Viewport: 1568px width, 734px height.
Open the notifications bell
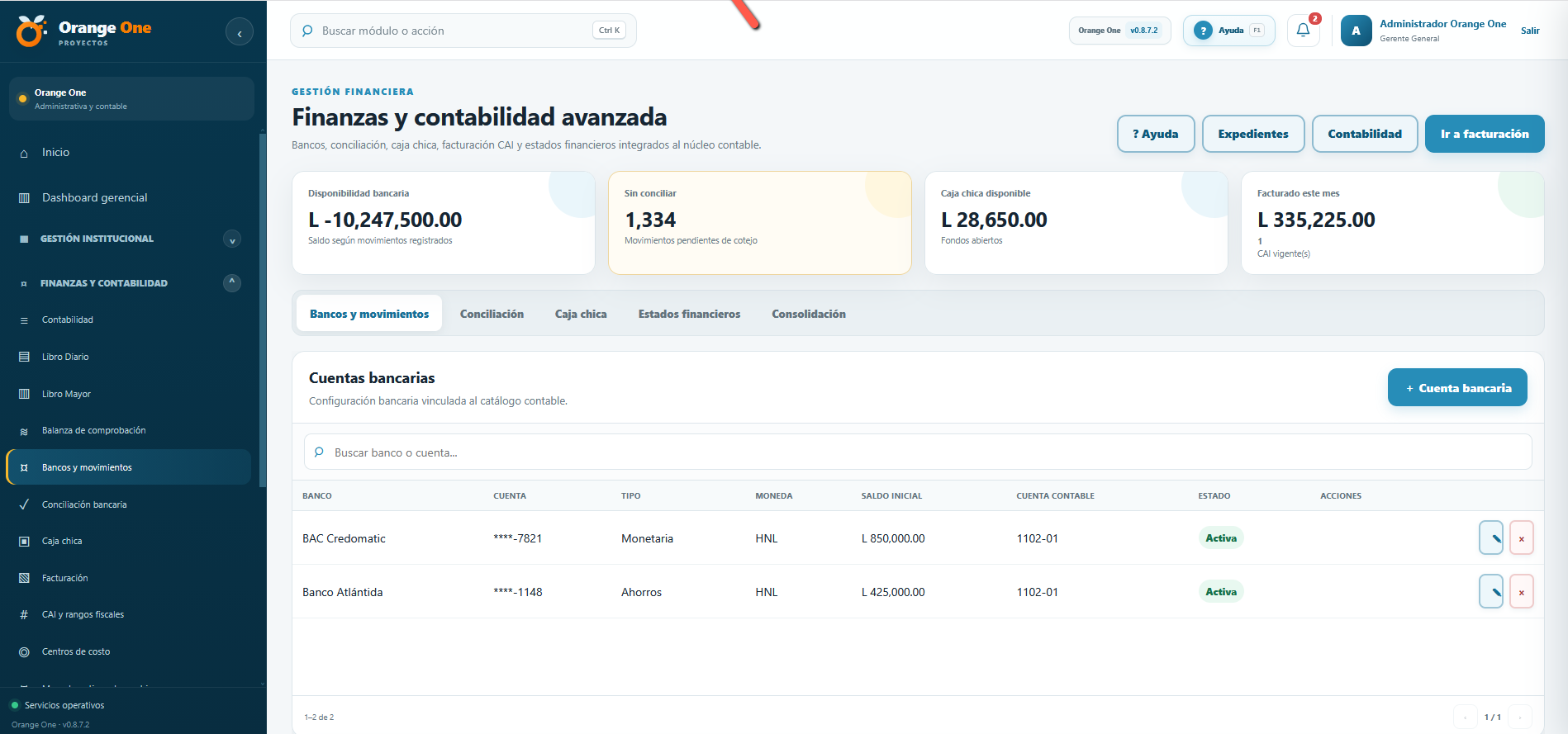coord(1304,31)
